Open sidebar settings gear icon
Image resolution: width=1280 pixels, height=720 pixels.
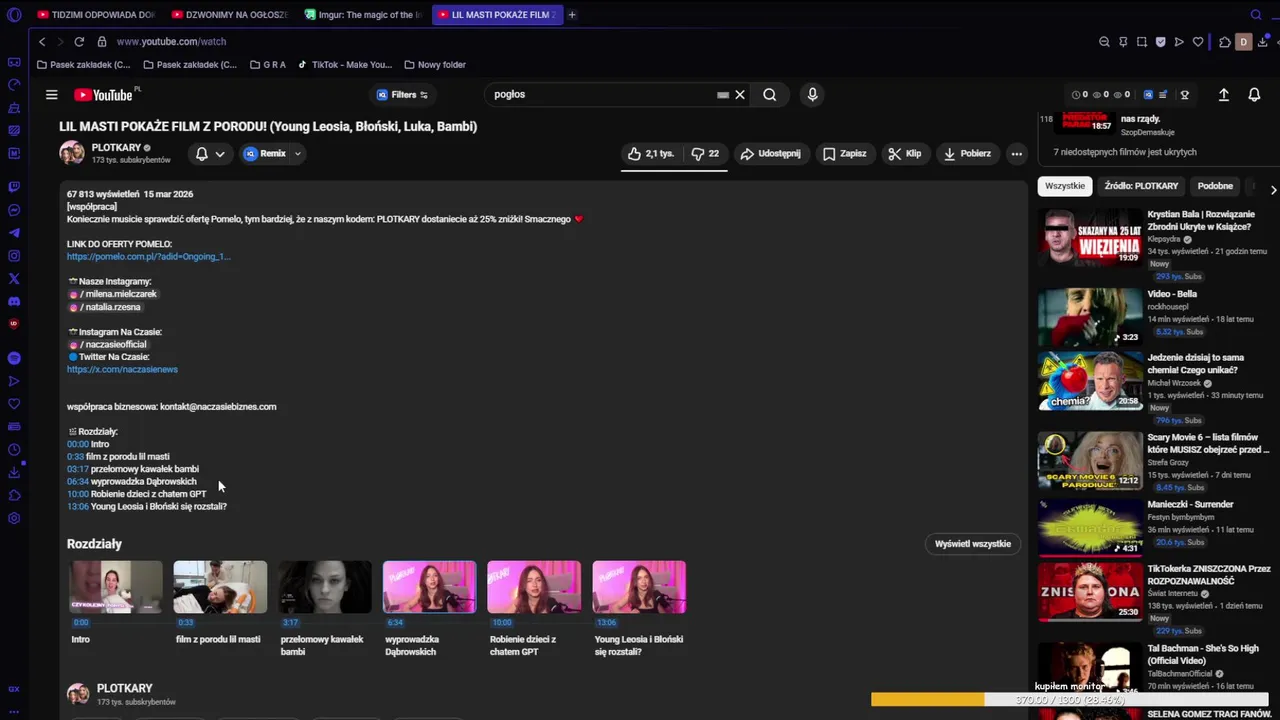pyautogui.click(x=14, y=518)
